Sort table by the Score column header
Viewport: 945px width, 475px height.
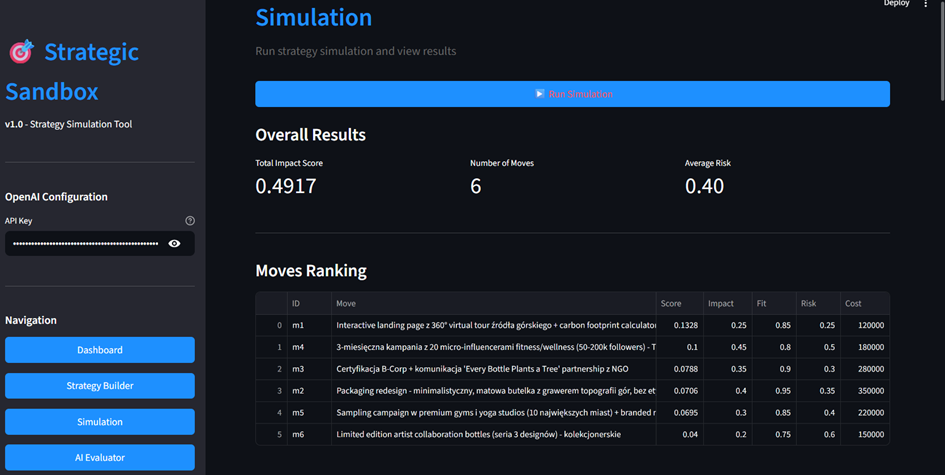[x=680, y=303]
